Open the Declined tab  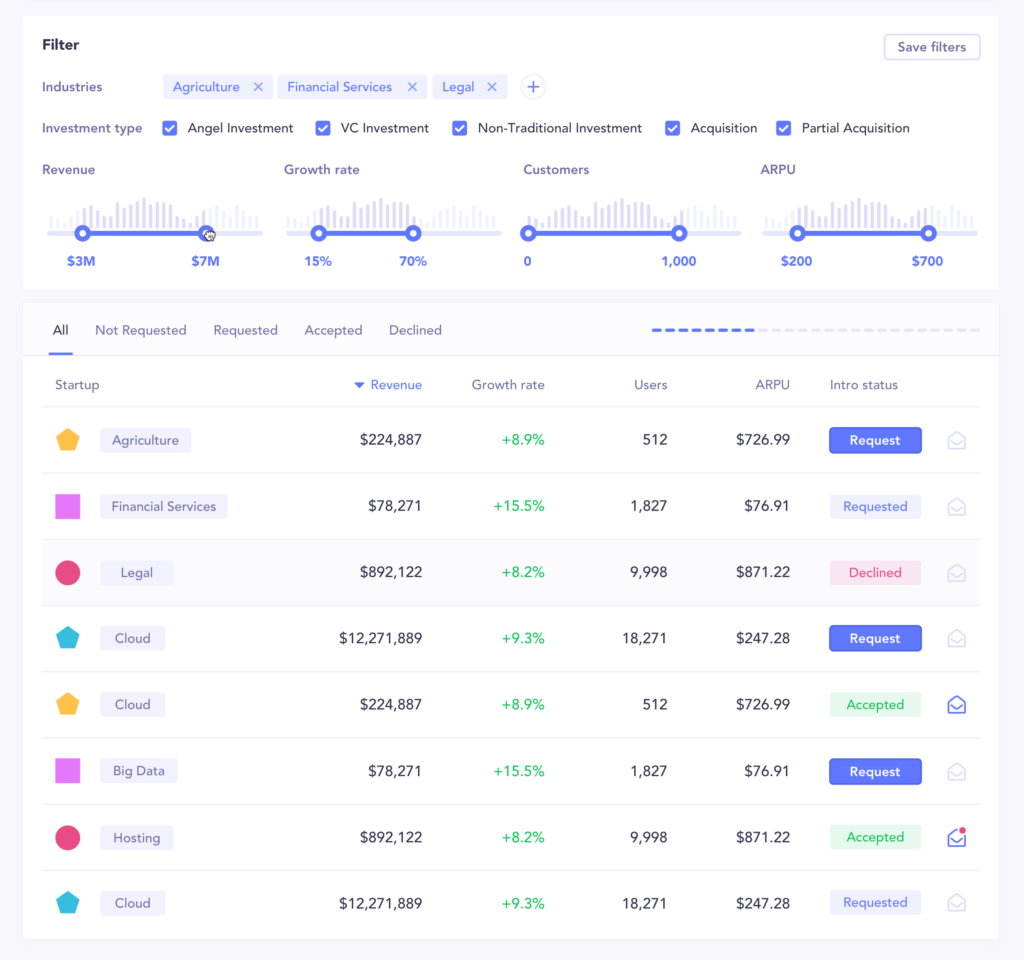pos(415,330)
